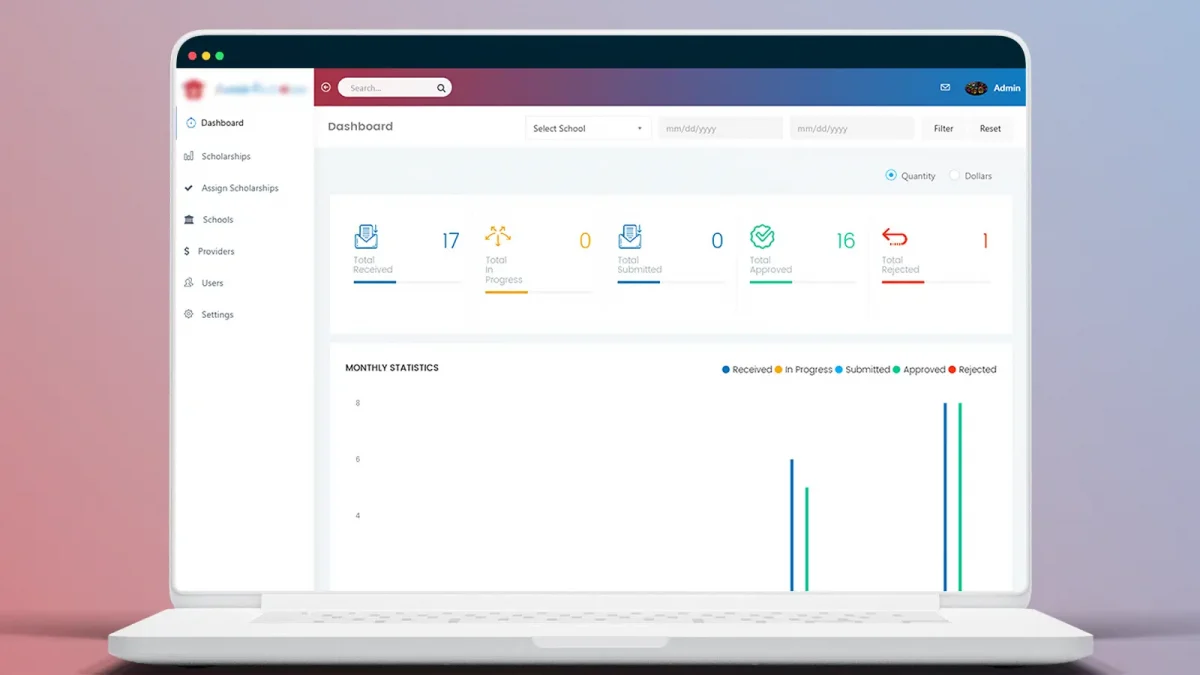Viewport: 1200px width, 675px height.
Task: Click the Total In Progress count 0
Action: click(x=585, y=241)
